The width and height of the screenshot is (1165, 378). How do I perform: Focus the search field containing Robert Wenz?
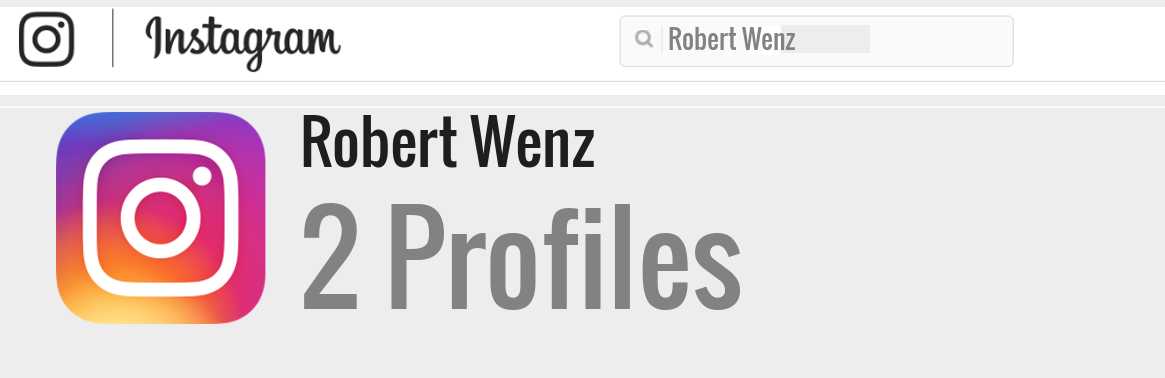tap(816, 41)
